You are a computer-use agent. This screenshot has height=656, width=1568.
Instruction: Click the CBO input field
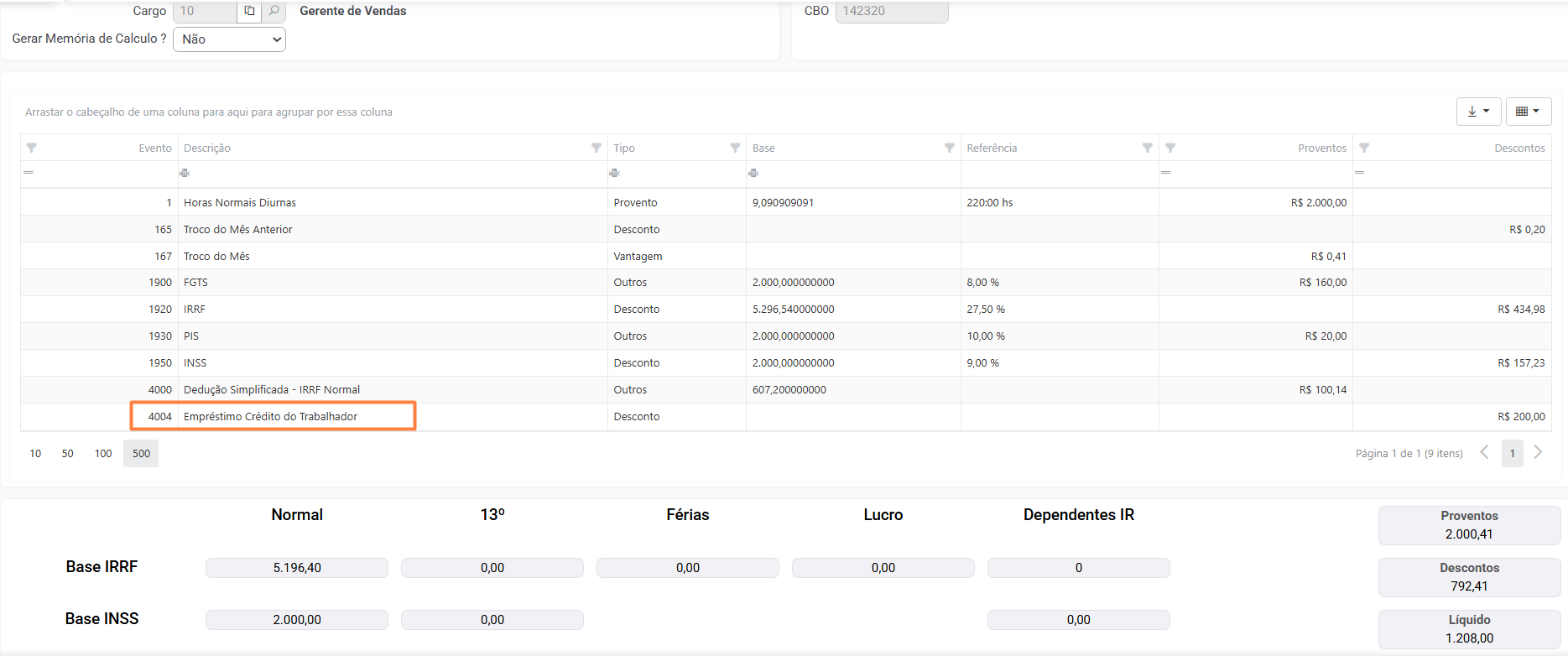point(891,11)
